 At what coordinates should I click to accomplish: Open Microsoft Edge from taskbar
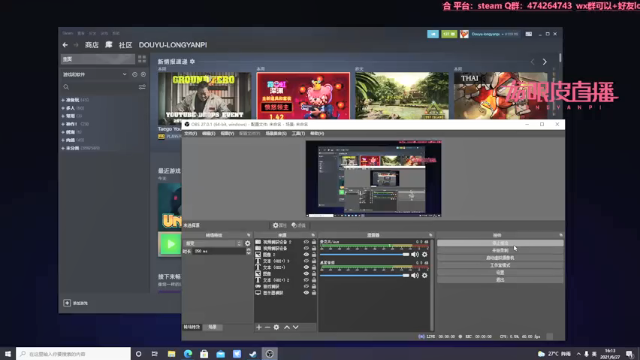[188, 354]
